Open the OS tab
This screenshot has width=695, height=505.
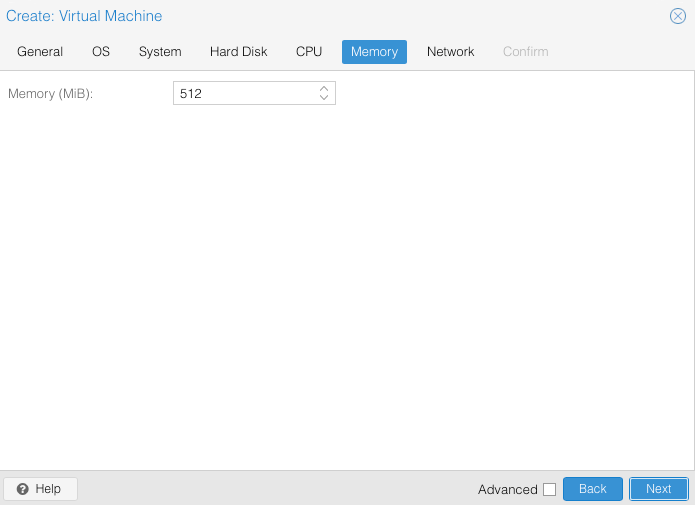coord(101,52)
